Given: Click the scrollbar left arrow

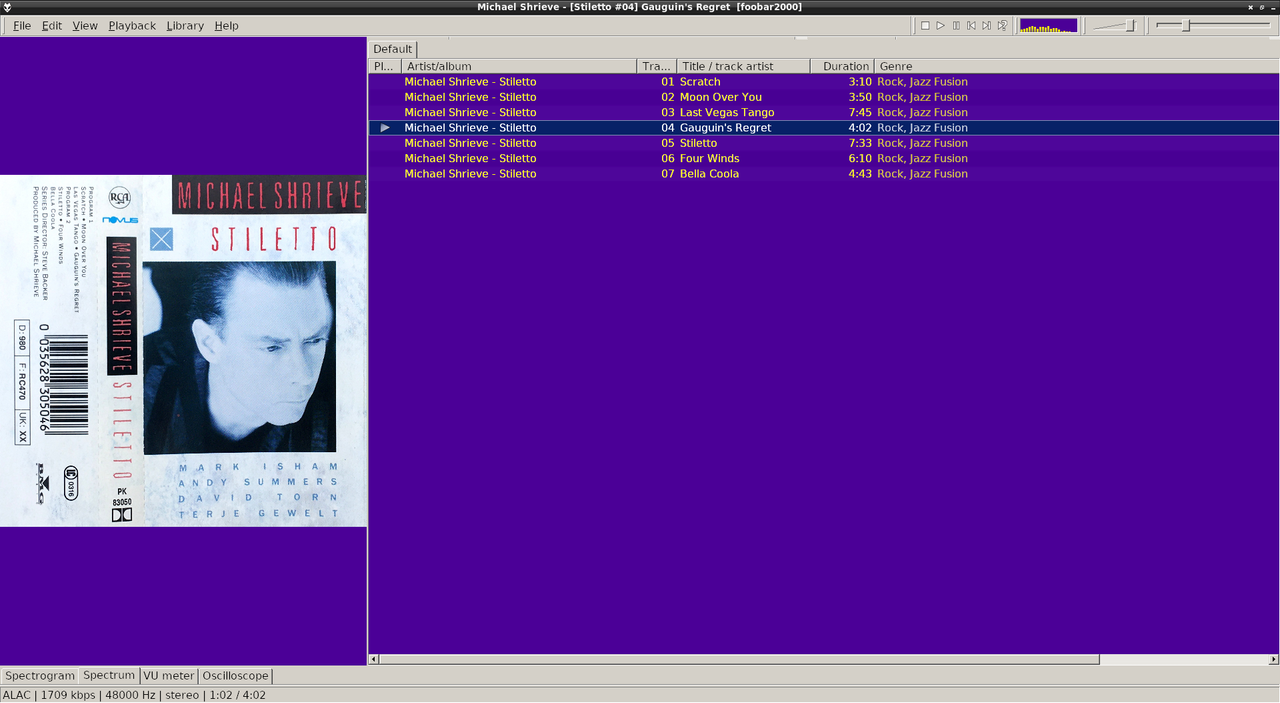Looking at the screenshot, I should pyautogui.click(x=374, y=659).
